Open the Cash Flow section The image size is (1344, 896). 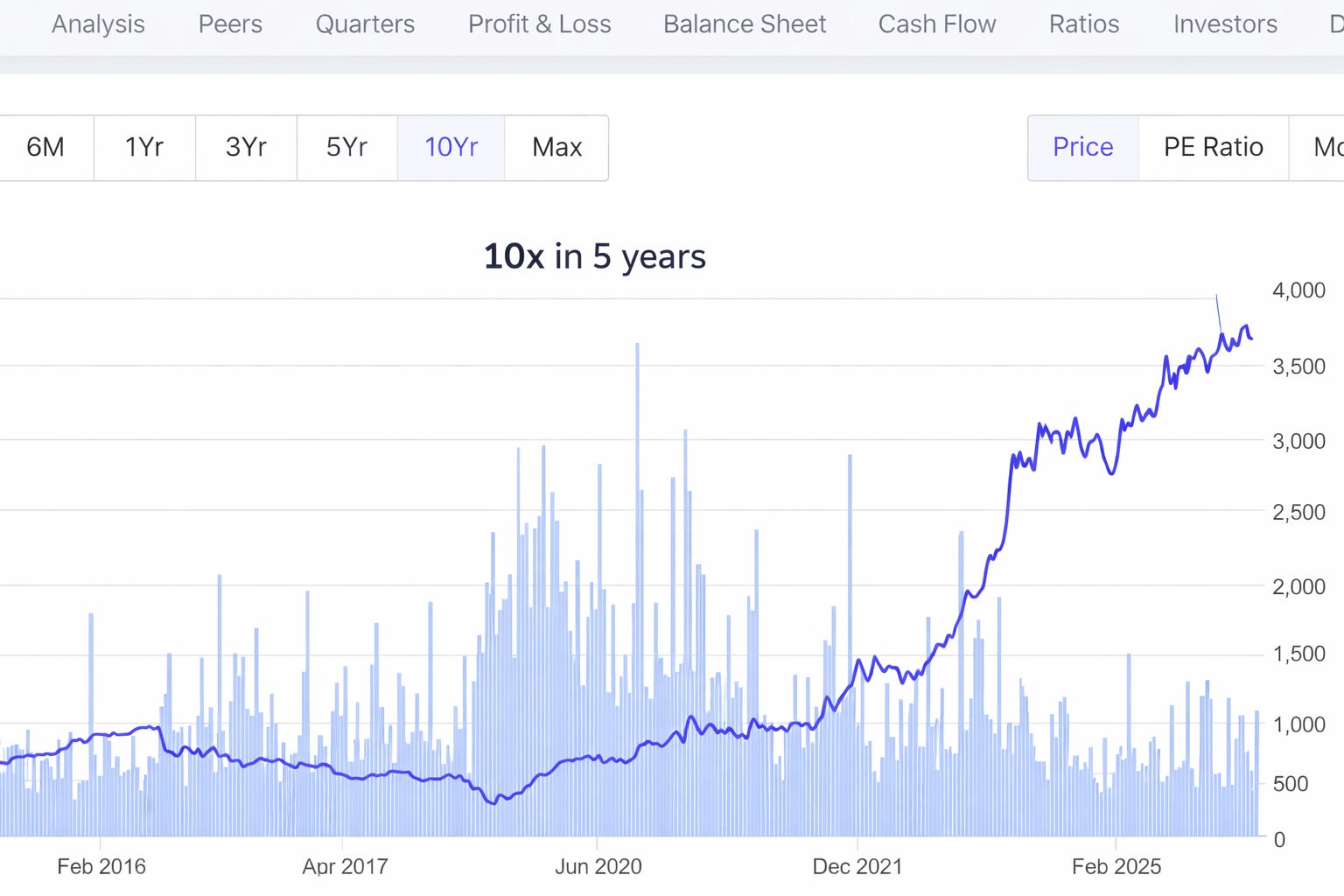[x=936, y=24]
